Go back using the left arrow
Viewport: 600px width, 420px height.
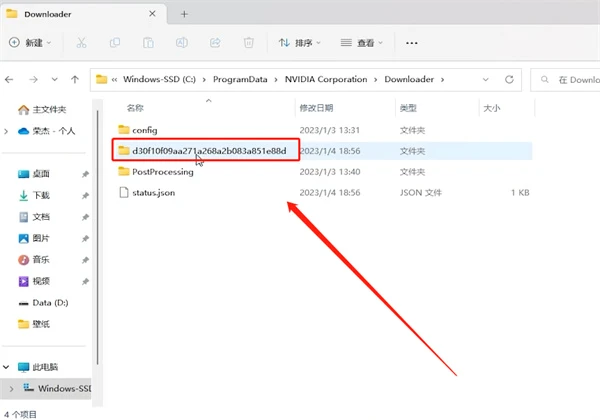pos(11,80)
